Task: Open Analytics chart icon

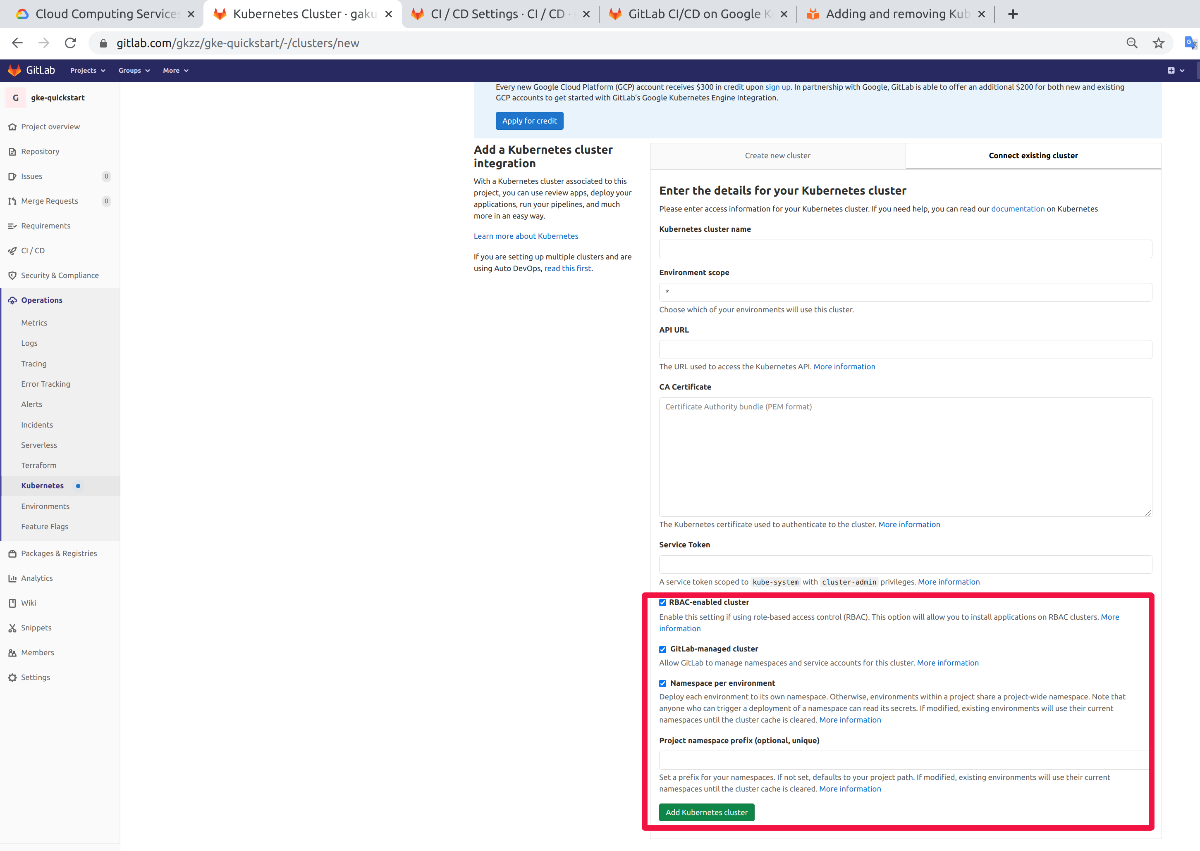Action: point(12,578)
